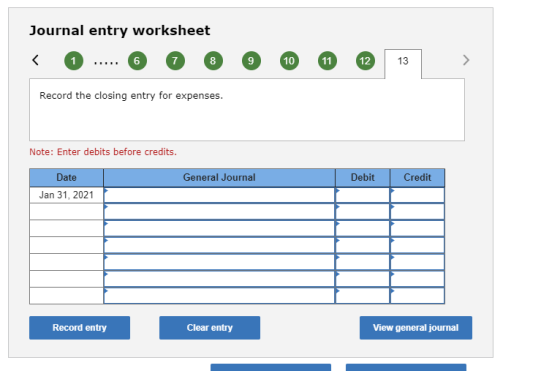560x371 pixels.
Task: Select the last row Debit field
Action: (x=362, y=296)
